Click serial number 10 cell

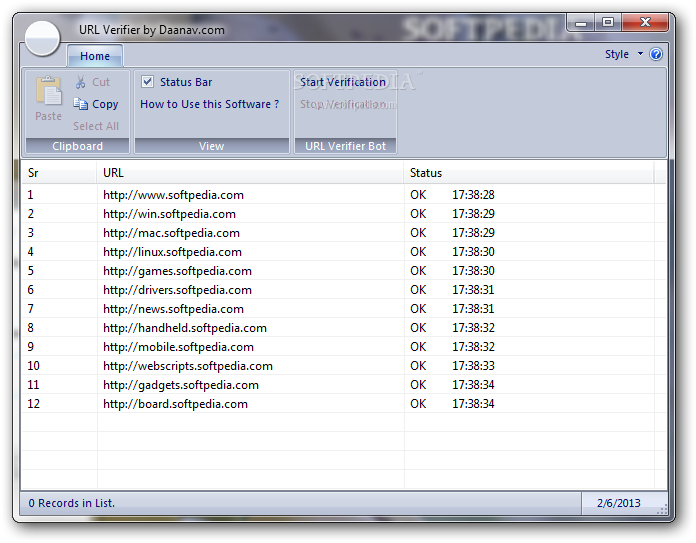click(34, 366)
